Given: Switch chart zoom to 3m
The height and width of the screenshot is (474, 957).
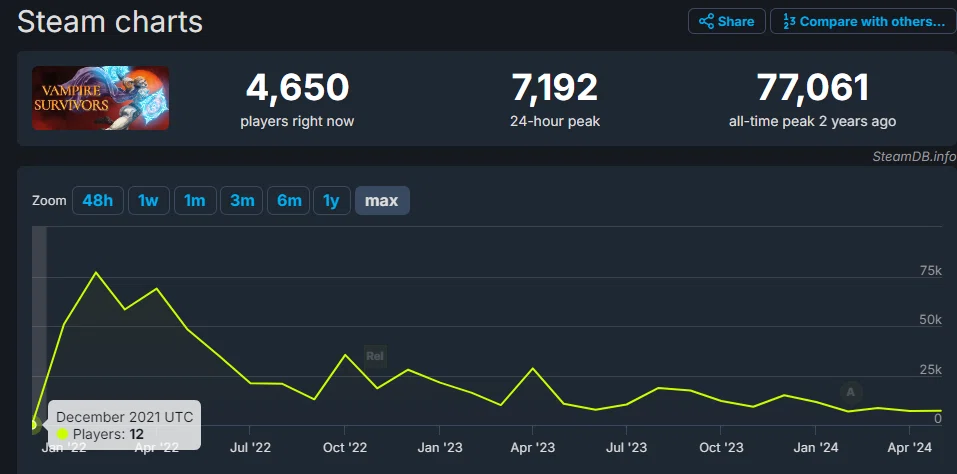Looking at the screenshot, I should point(242,201).
